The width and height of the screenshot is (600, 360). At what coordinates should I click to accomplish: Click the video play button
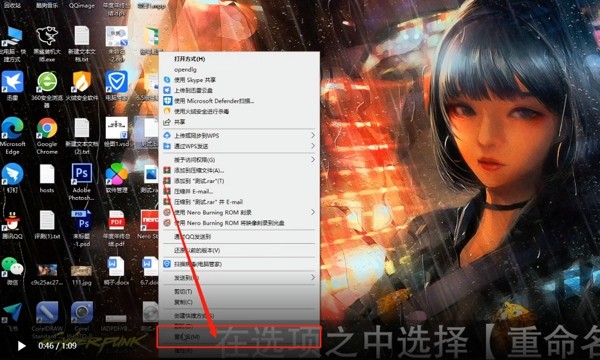tap(21, 346)
